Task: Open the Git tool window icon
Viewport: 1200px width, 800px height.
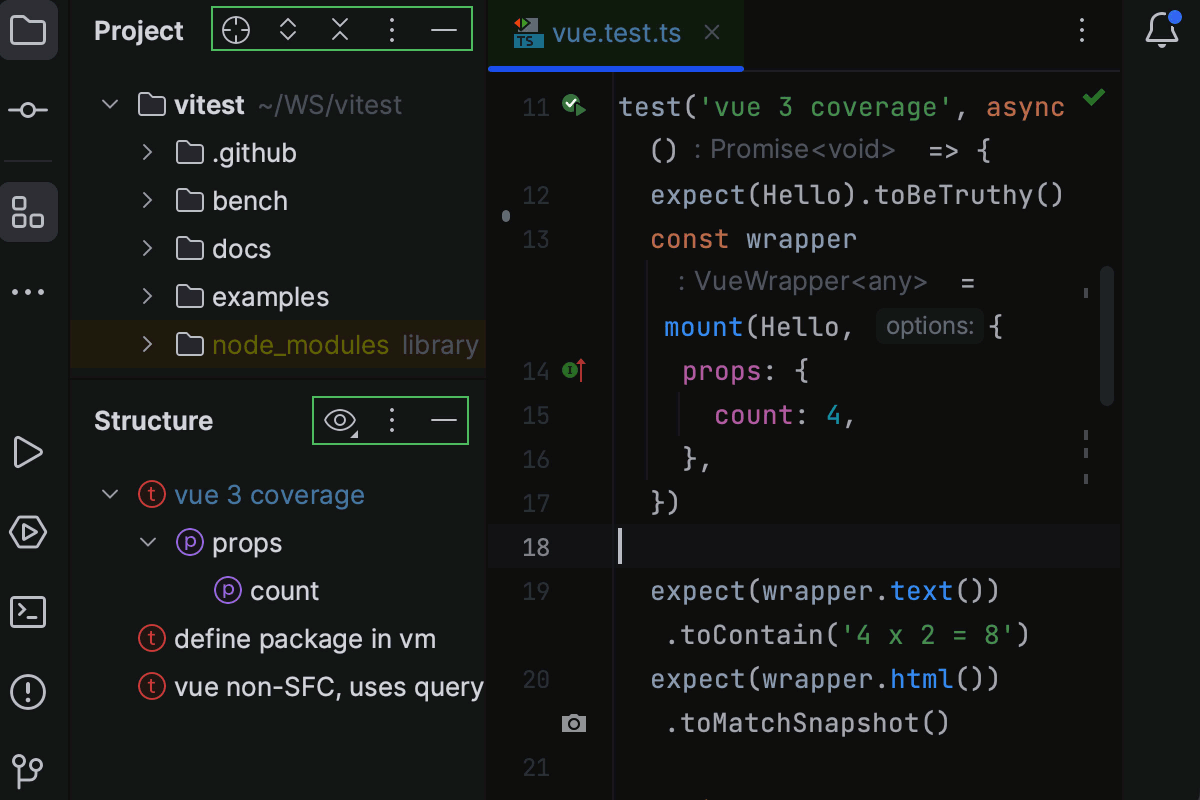Action: [x=28, y=770]
